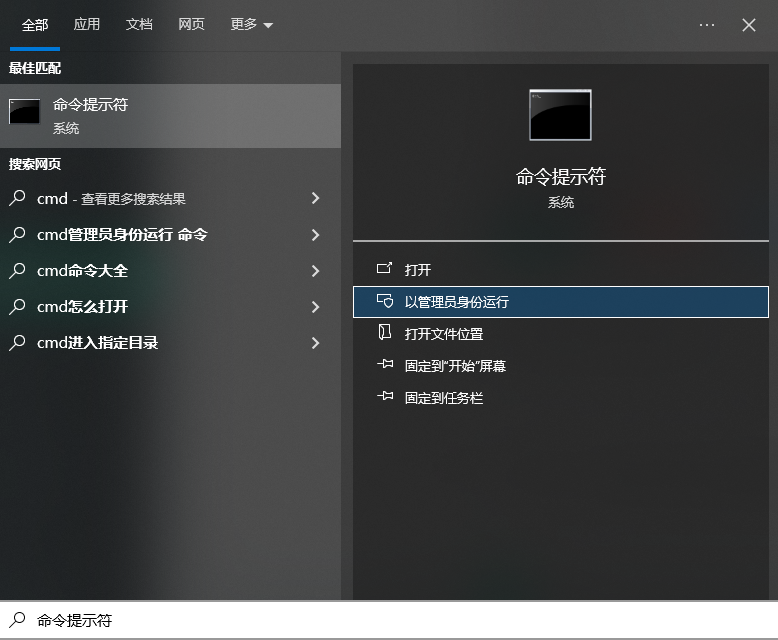Click the magnifier icon beside cmd进入指定目录
This screenshot has width=778, height=640.
pyautogui.click(x=17, y=342)
